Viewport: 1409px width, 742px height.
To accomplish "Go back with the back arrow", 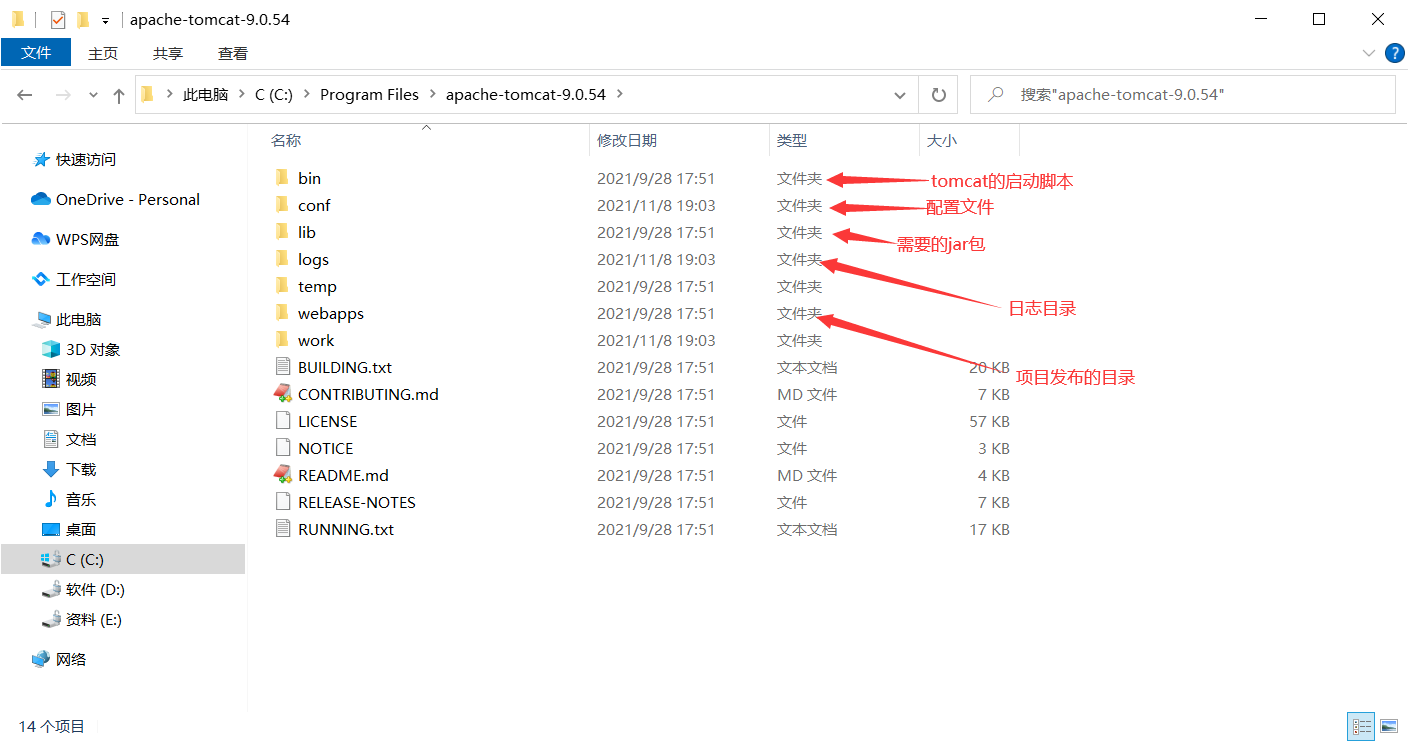I will pos(25,95).
